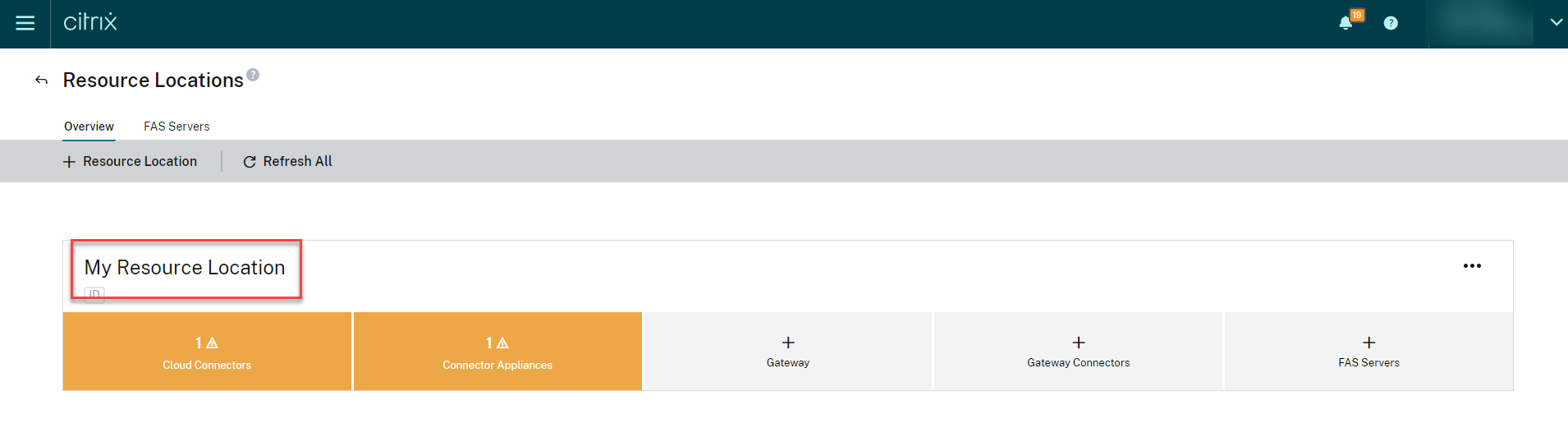
Task: Add Gateway Connectors with the plus tile
Action: click(x=1078, y=351)
